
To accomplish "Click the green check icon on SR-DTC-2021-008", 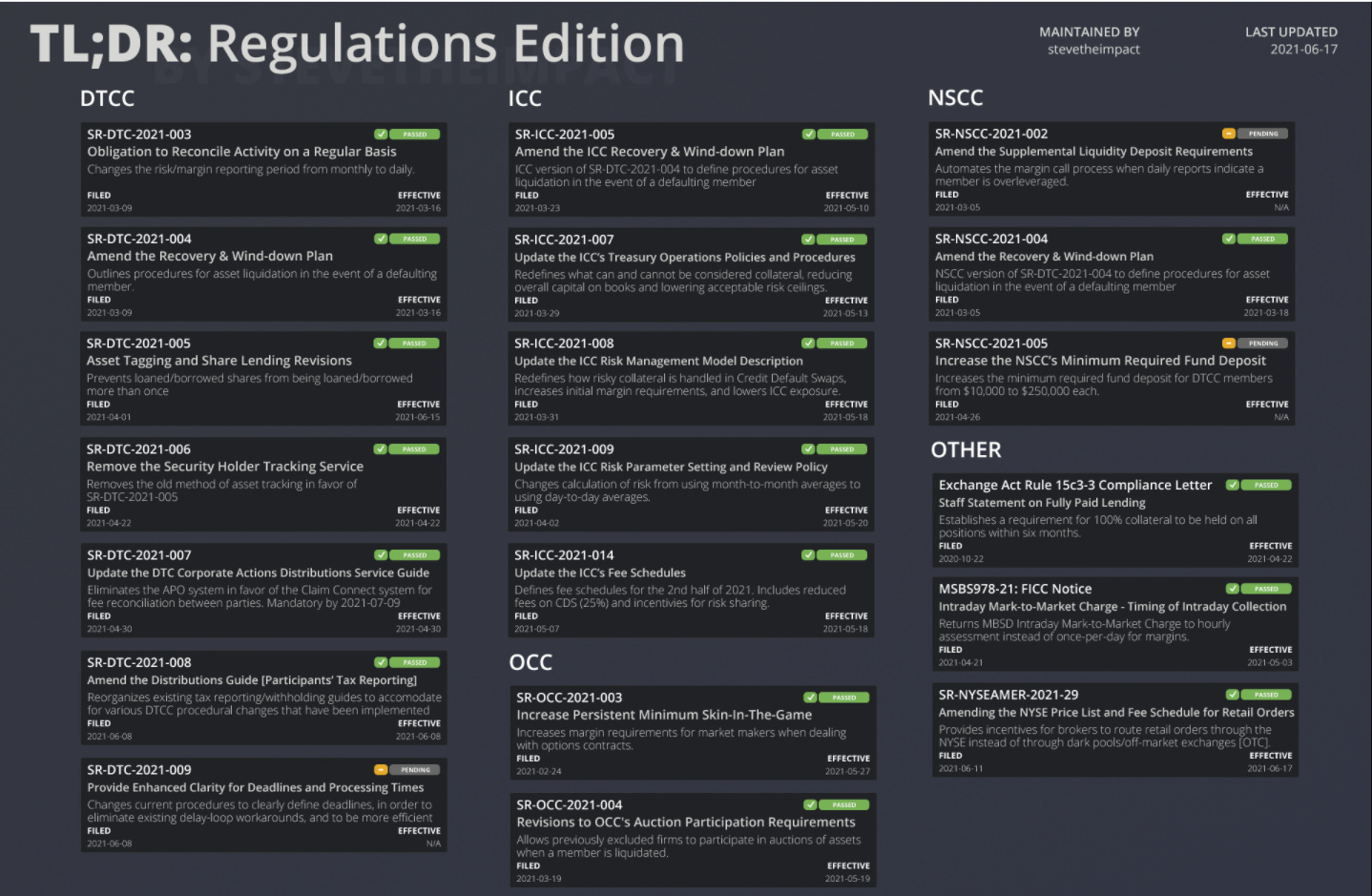I will (381, 662).
